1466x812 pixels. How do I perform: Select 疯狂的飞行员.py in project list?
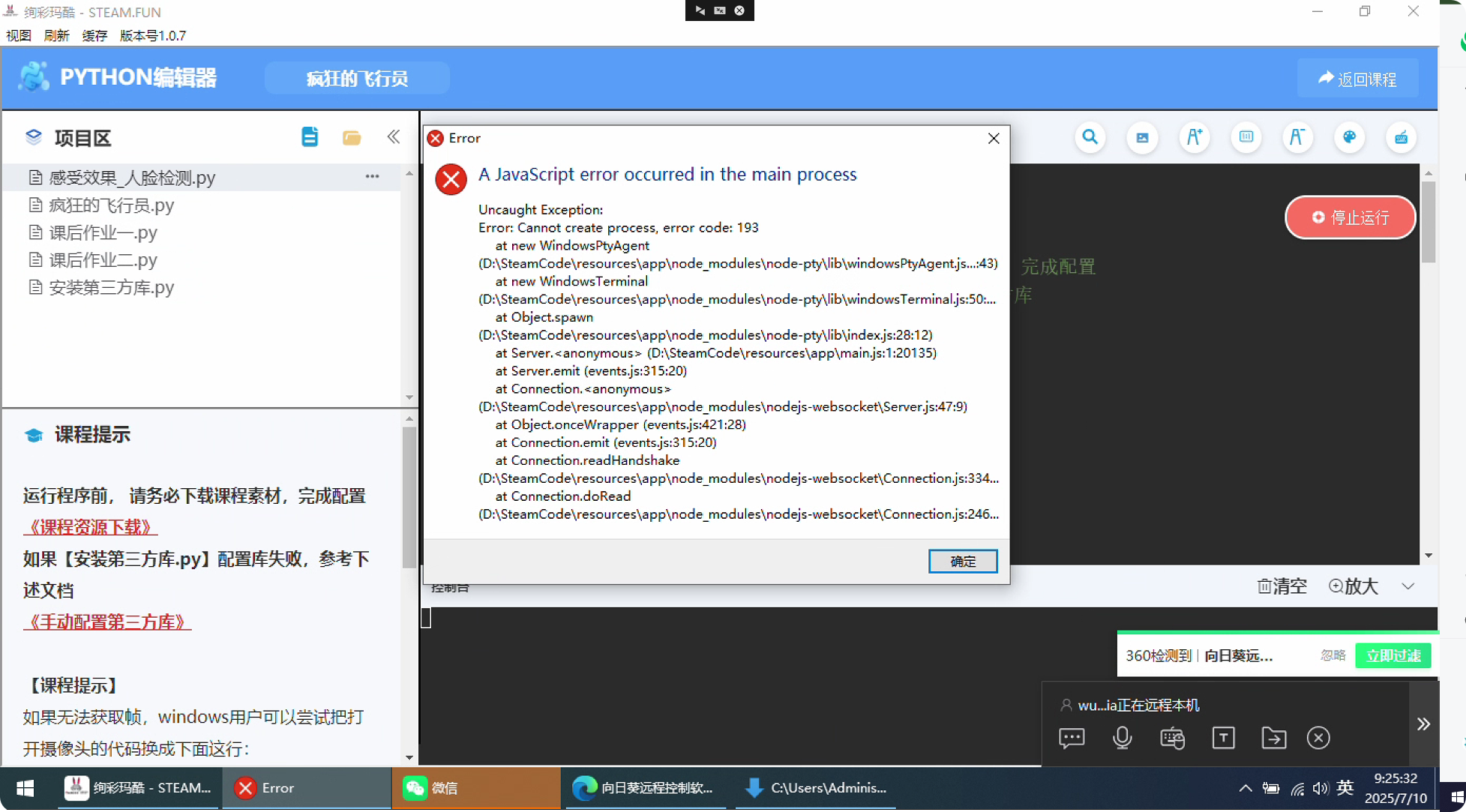coord(111,205)
